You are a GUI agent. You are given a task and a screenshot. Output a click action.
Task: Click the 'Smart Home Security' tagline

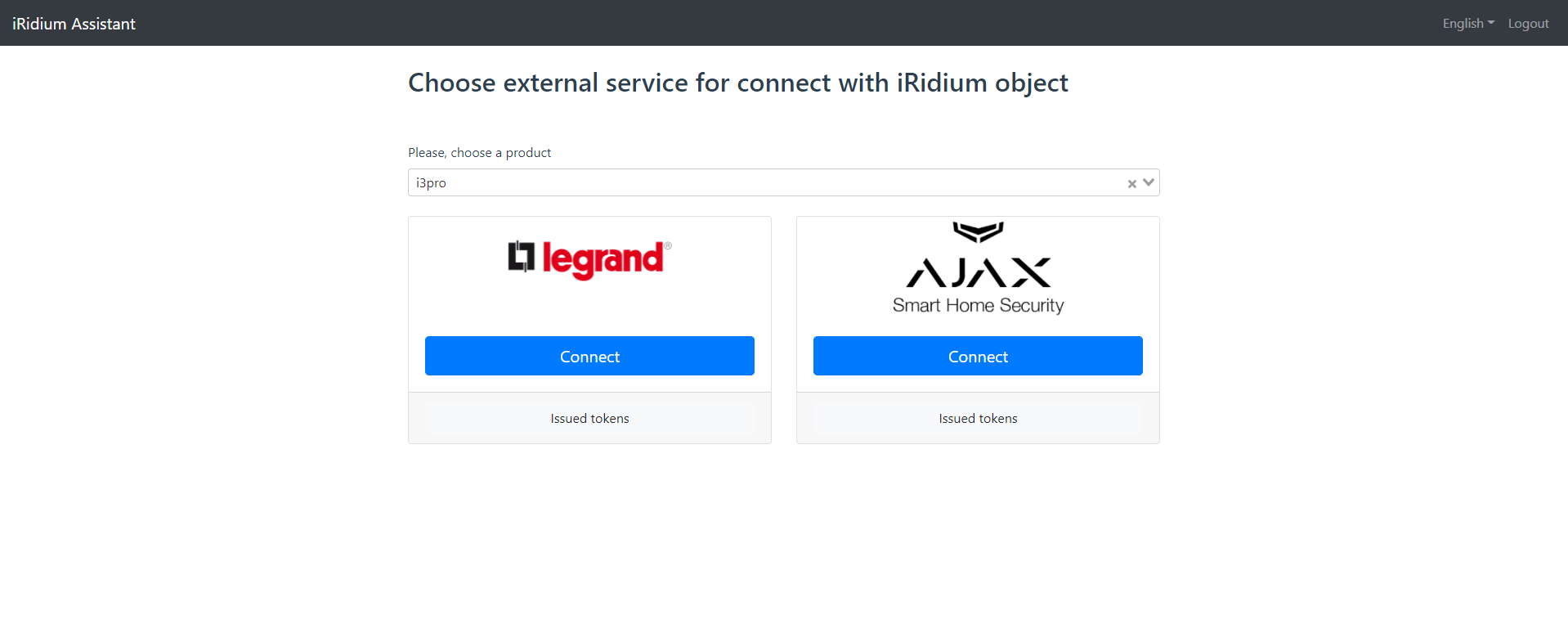pos(978,306)
